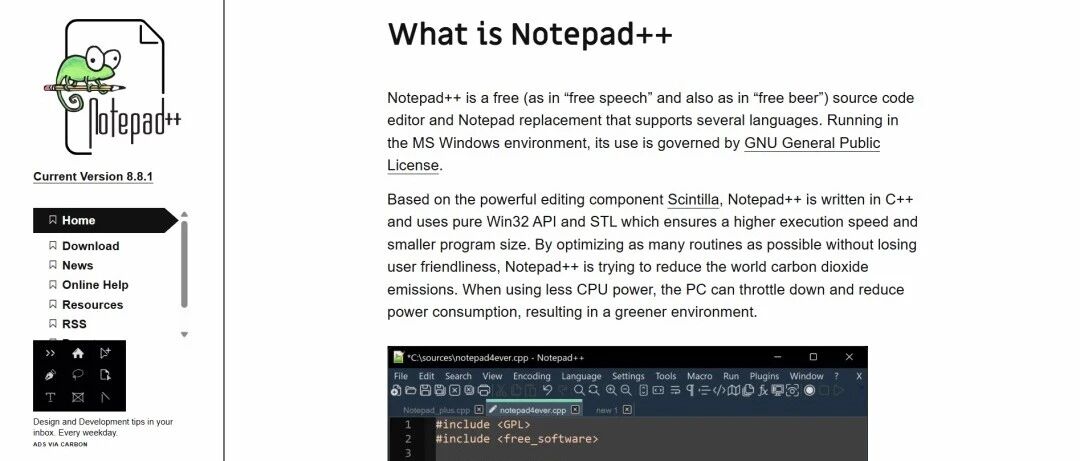This screenshot has height=461, width=1080.
Task: Click Document Map icon in Notepad++ toolbar
Action: [x=734, y=390]
